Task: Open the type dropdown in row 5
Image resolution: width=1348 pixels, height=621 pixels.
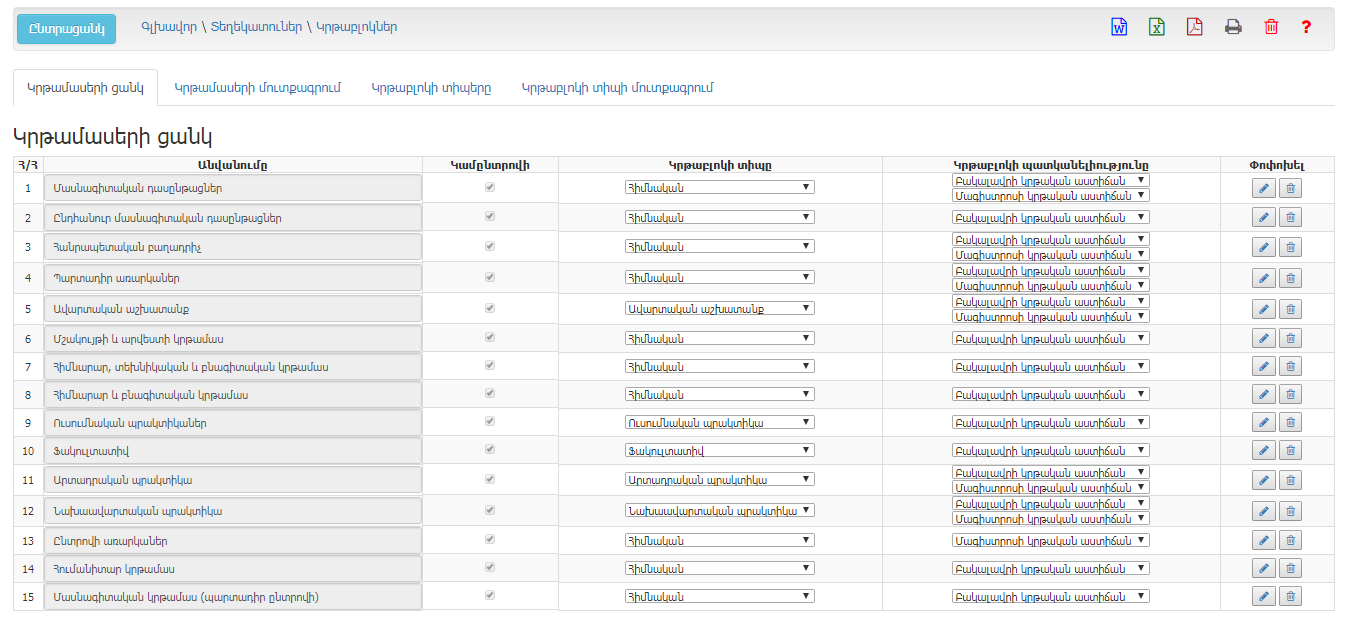Action: click(x=719, y=308)
